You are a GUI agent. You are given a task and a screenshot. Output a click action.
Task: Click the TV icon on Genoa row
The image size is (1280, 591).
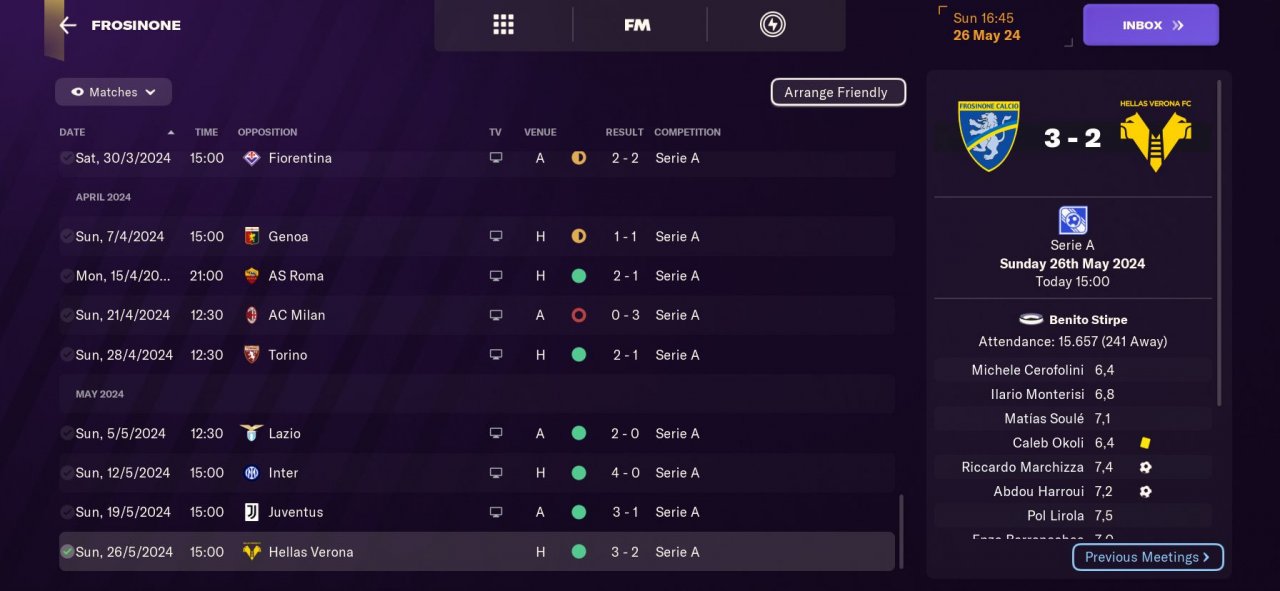(495, 237)
